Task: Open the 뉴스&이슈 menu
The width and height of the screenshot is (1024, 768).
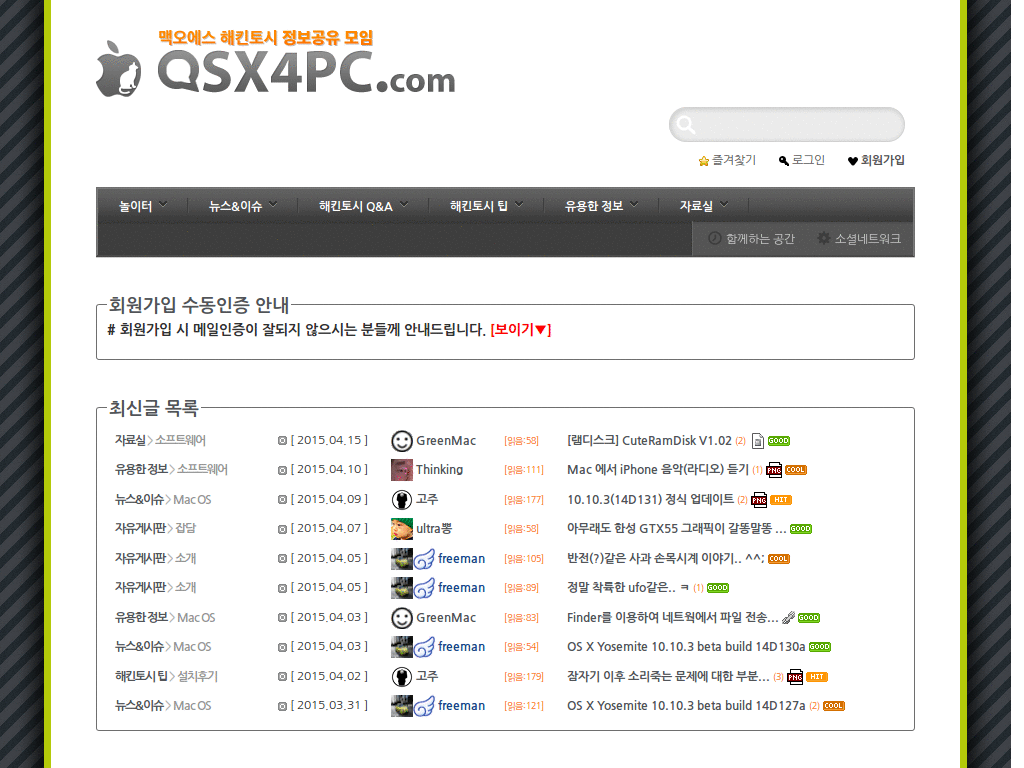Action: pos(235,206)
